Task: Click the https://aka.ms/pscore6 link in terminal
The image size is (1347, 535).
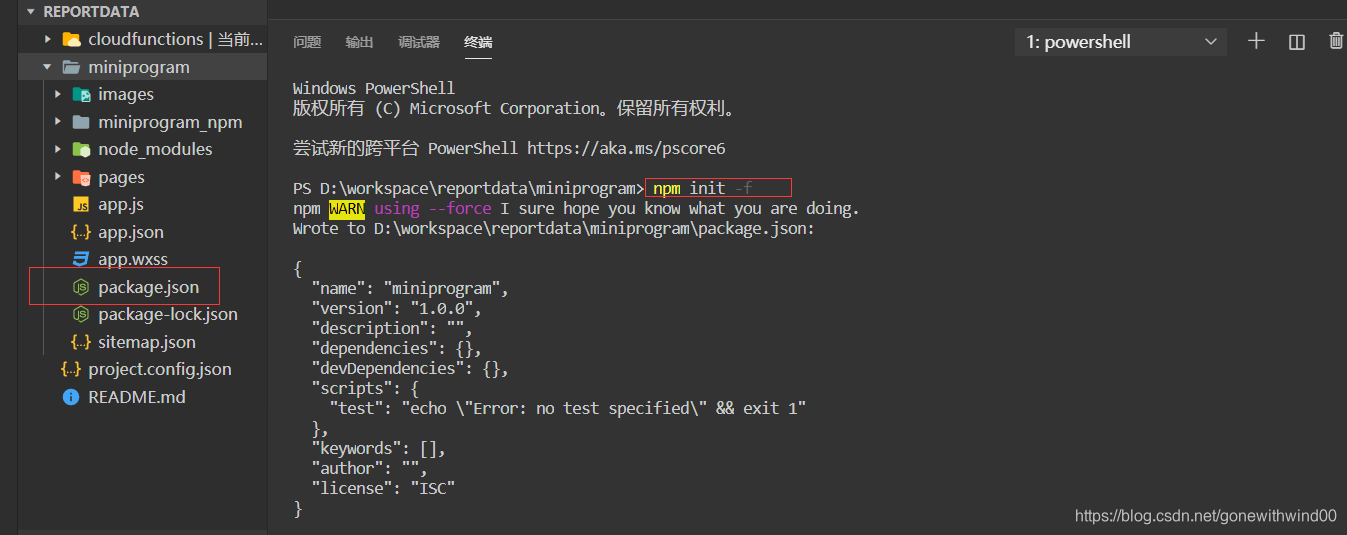Action: click(626, 148)
